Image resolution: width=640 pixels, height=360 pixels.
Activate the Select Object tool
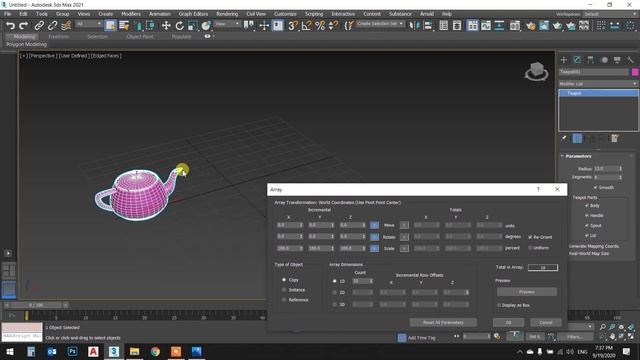click(110, 26)
